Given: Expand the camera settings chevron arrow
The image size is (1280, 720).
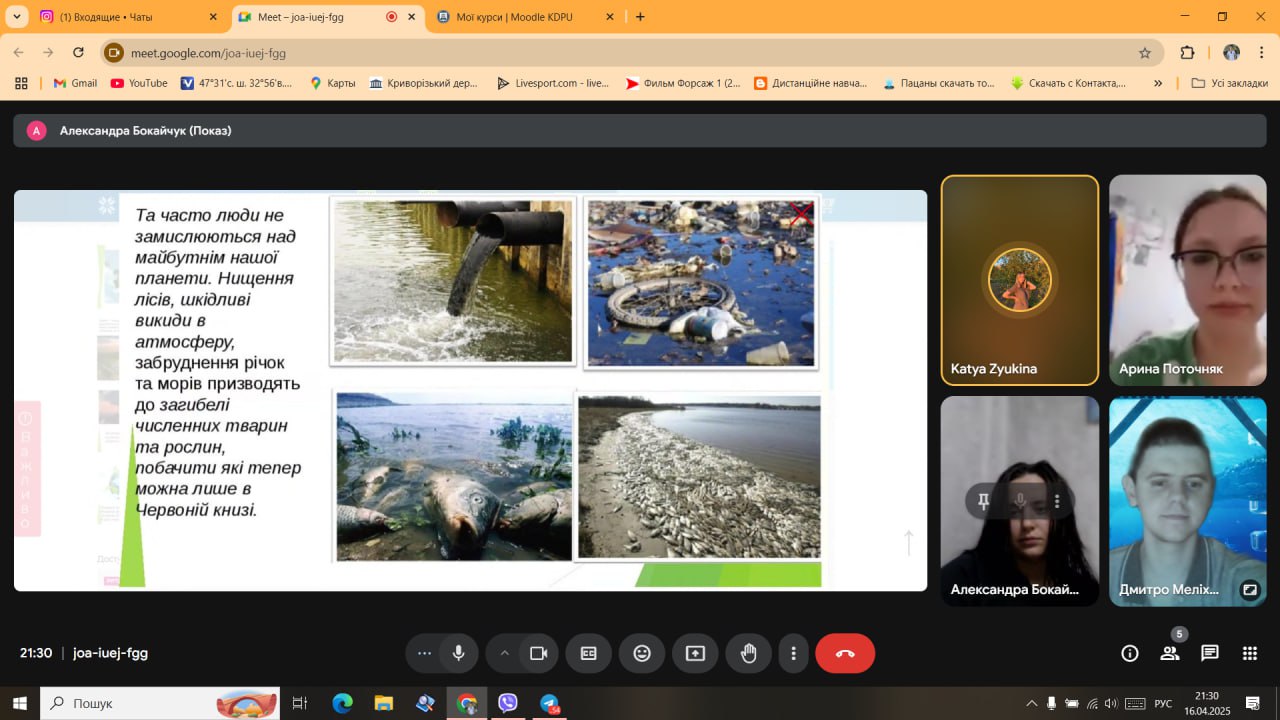Looking at the screenshot, I should (x=505, y=653).
